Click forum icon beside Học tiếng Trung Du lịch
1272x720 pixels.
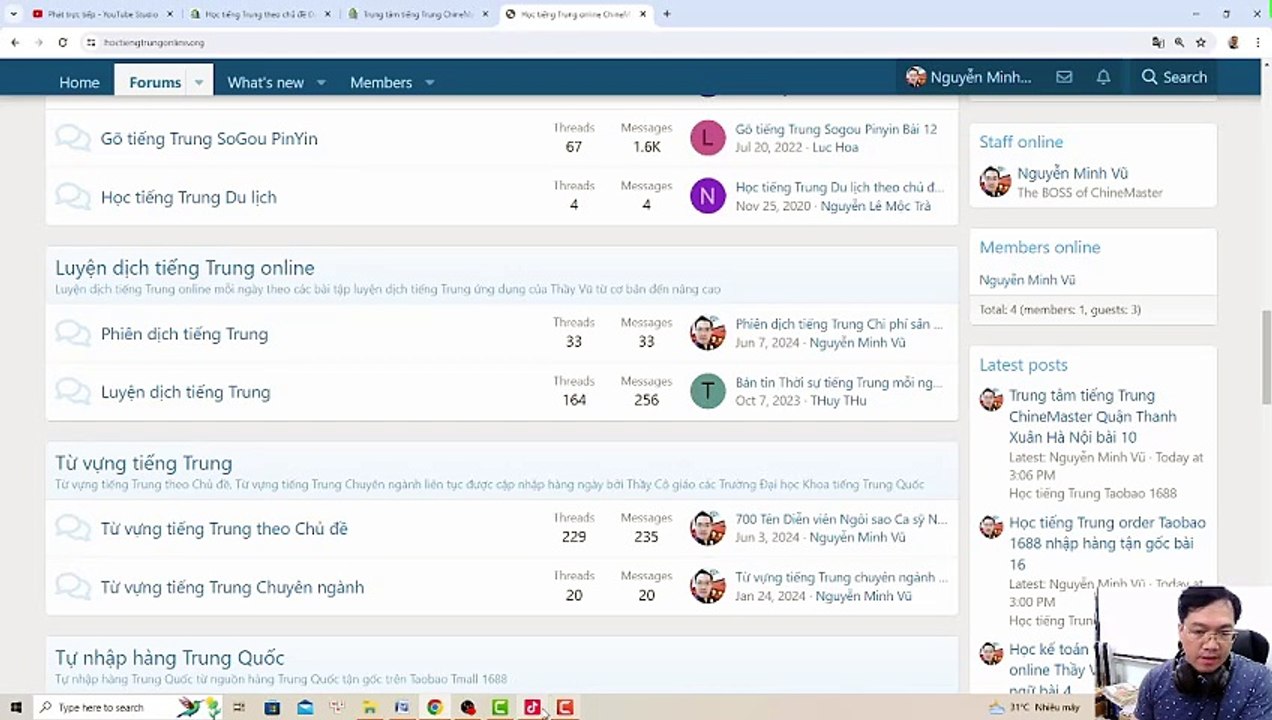tap(72, 196)
